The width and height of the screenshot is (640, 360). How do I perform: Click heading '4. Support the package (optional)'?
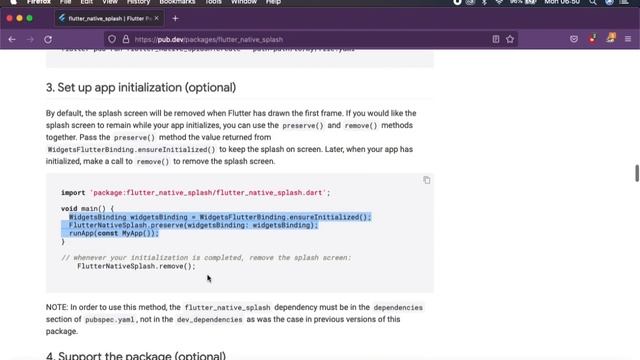coord(136,355)
